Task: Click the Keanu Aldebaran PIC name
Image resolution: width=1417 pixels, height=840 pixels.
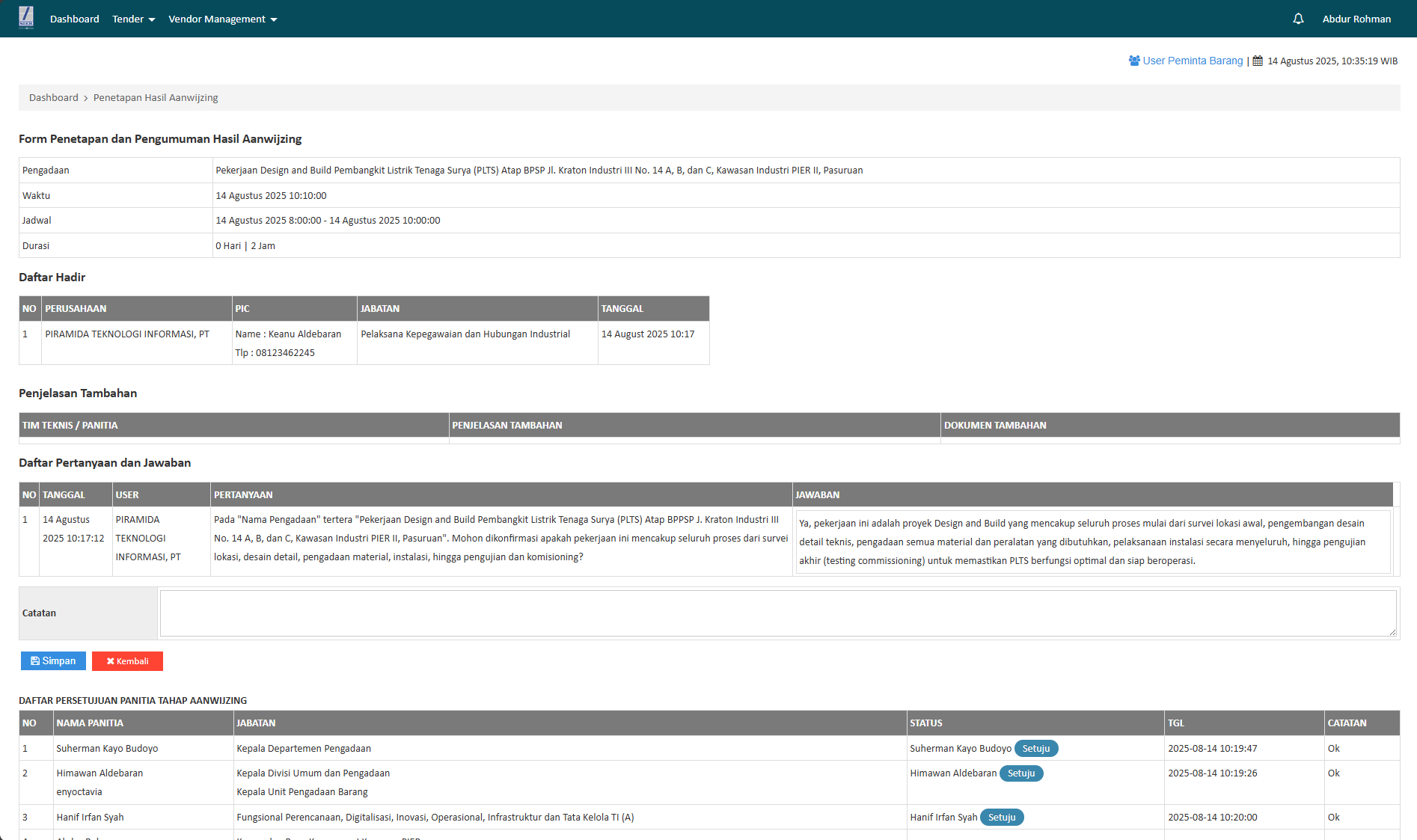Action: point(304,334)
